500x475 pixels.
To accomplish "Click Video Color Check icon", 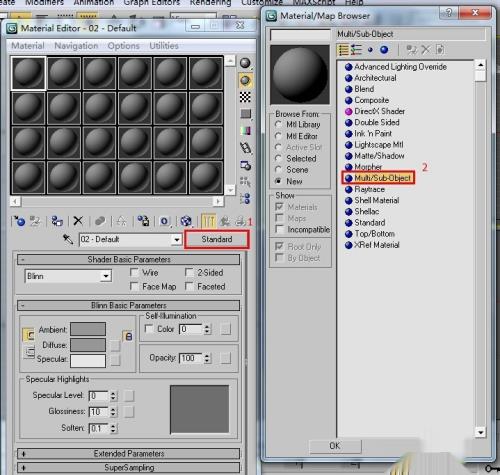I will coord(246,131).
